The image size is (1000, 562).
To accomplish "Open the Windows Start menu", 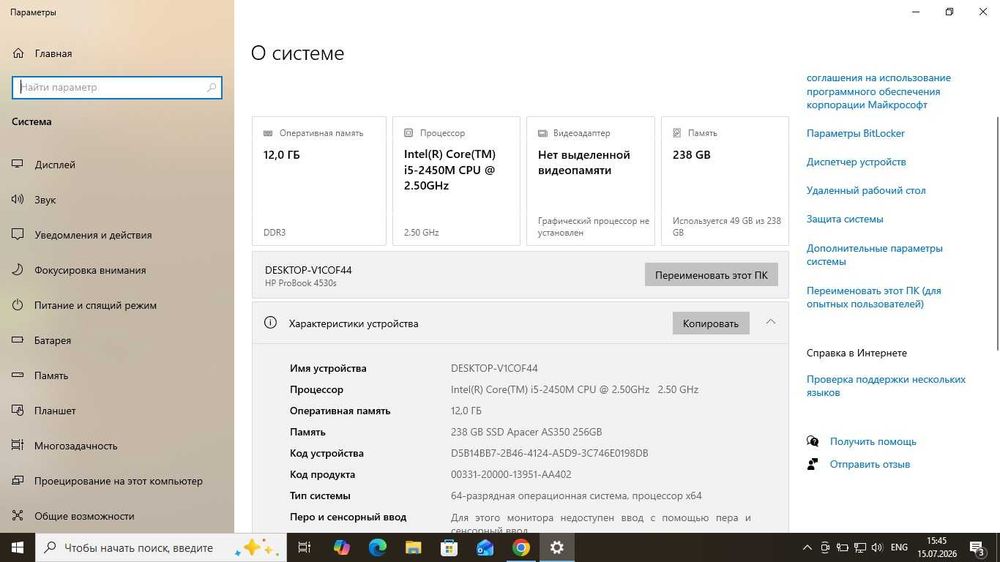I will (17, 547).
